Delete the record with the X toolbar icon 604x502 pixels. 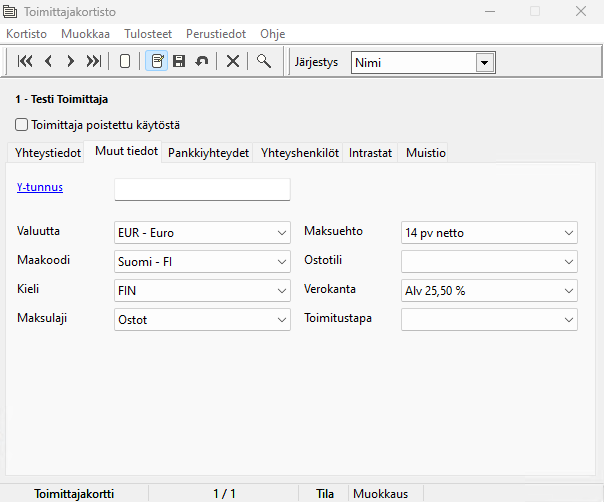tap(233, 61)
